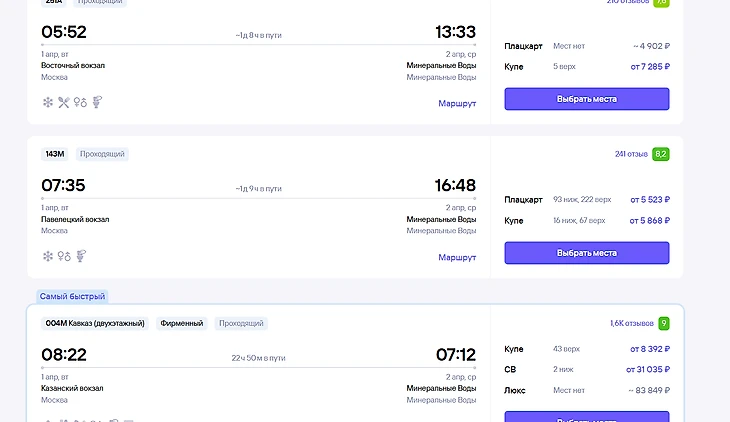Select СВ fare от 31 035 ₽

tap(647, 369)
